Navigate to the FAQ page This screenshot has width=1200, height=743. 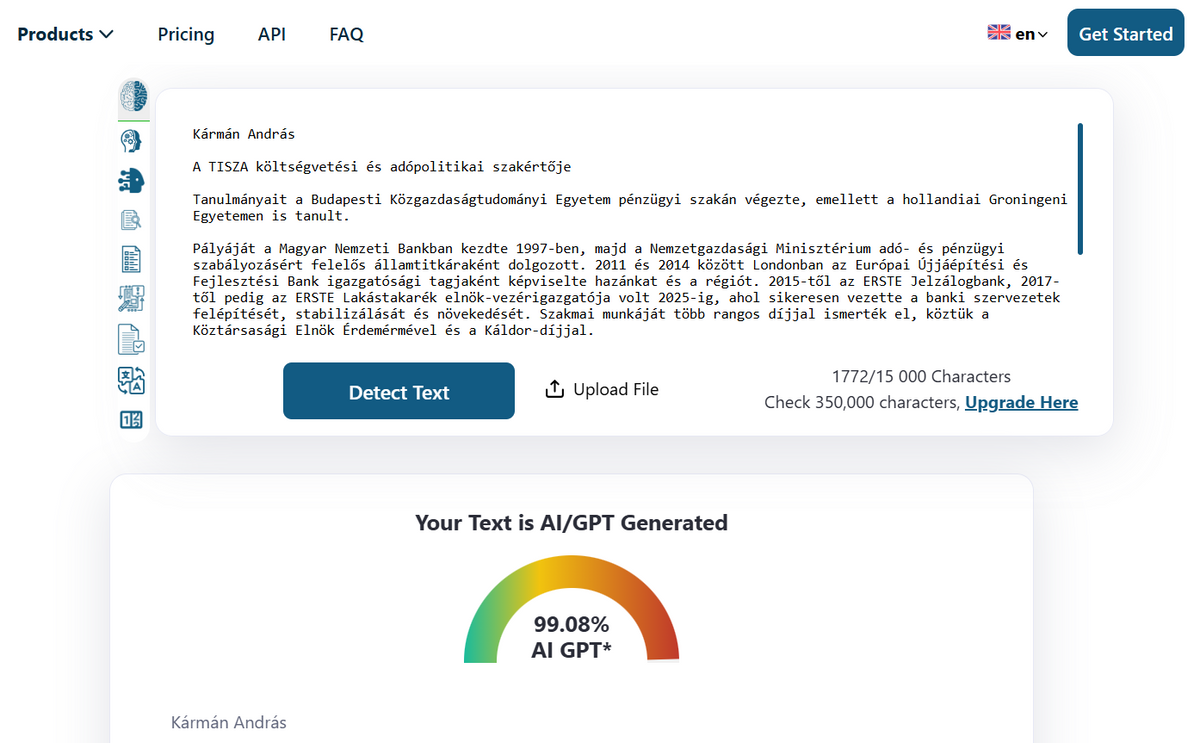346,34
